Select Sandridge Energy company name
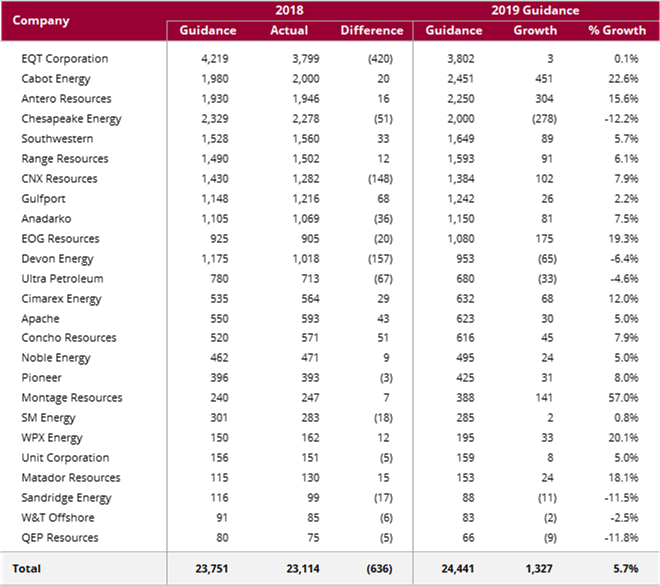The height and width of the screenshot is (586, 660). (67, 498)
